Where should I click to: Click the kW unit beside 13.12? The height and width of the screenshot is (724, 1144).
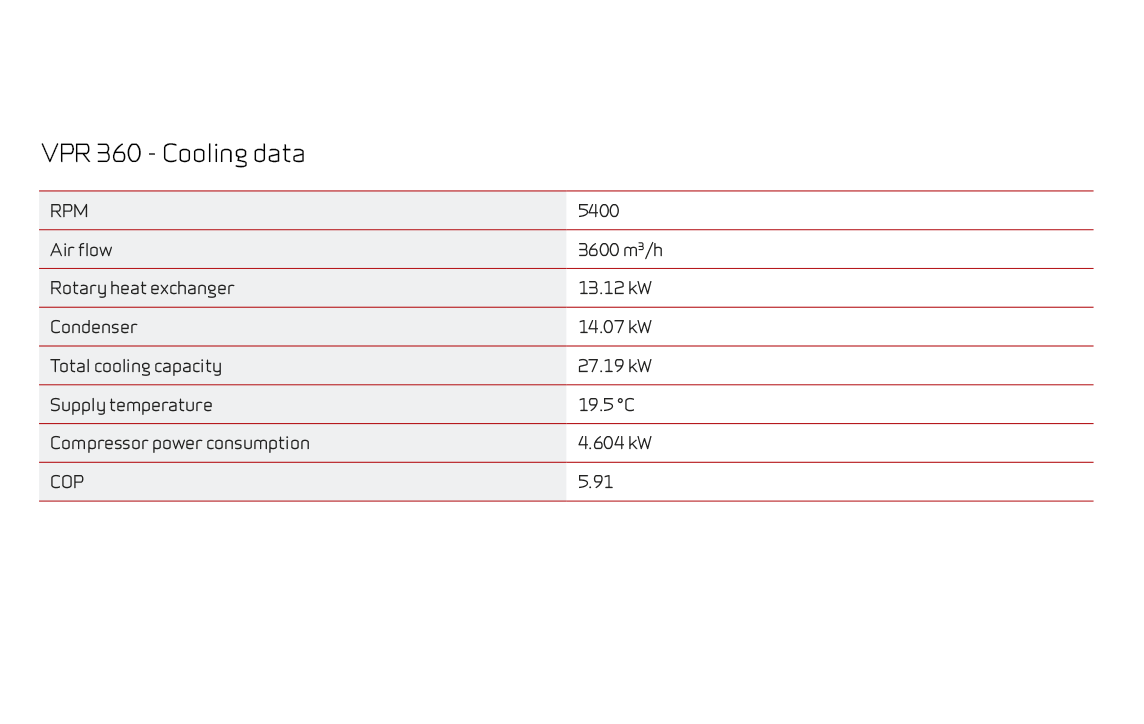(x=640, y=288)
